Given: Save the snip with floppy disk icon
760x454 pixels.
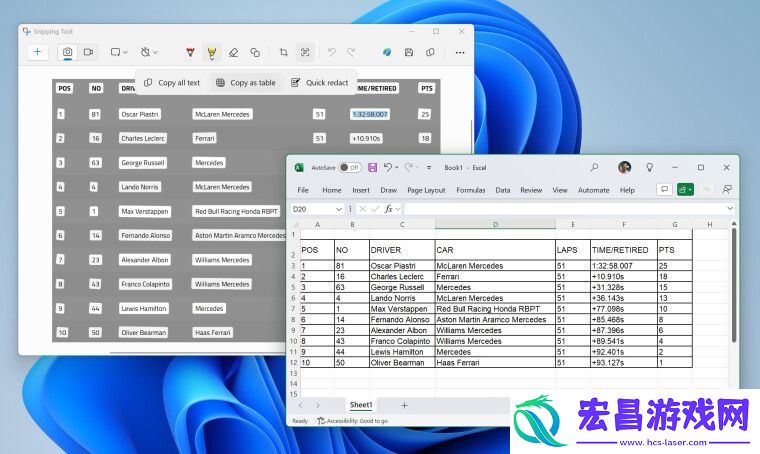Looking at the screenshot, I should click(x=409, y=52).
